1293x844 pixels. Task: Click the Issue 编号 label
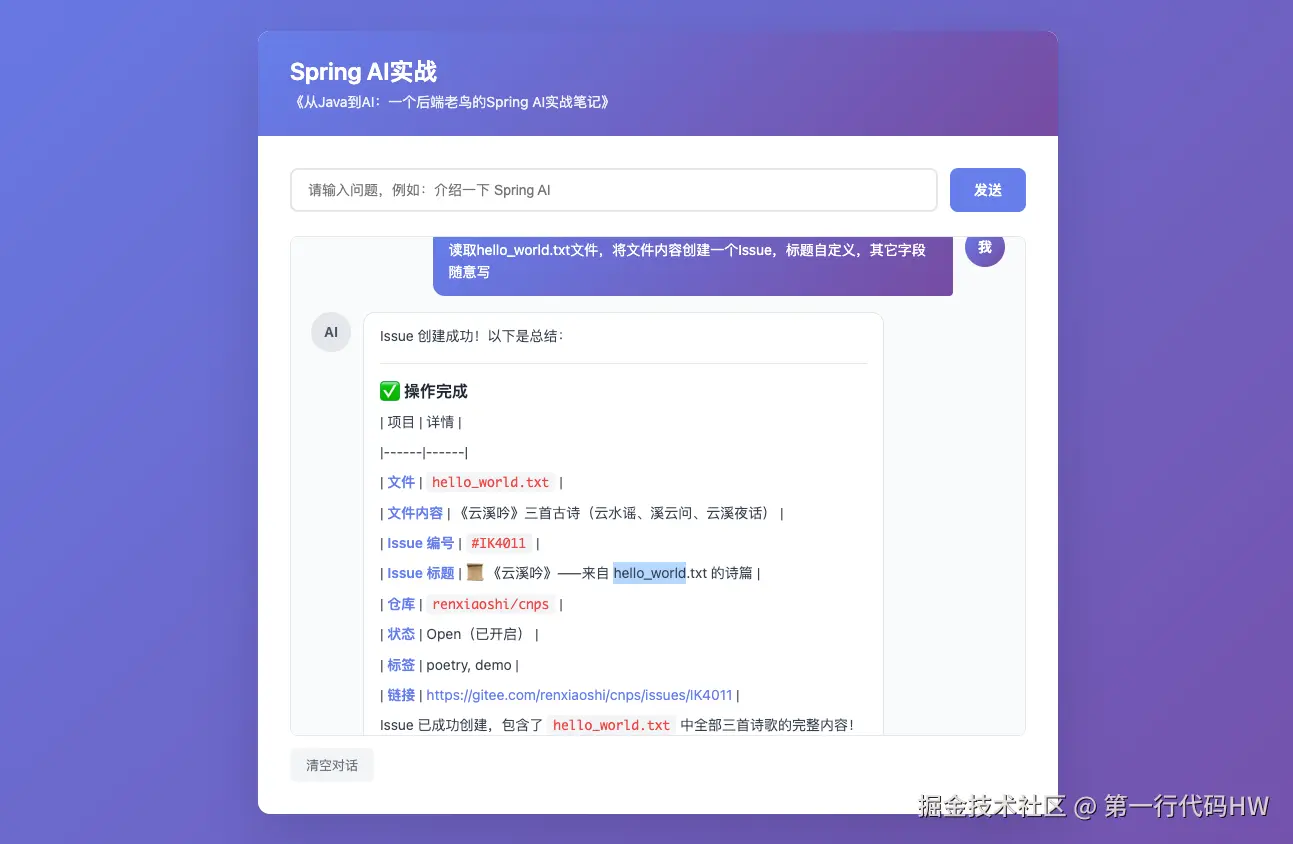pyautogui.click(x=421, y=543)
